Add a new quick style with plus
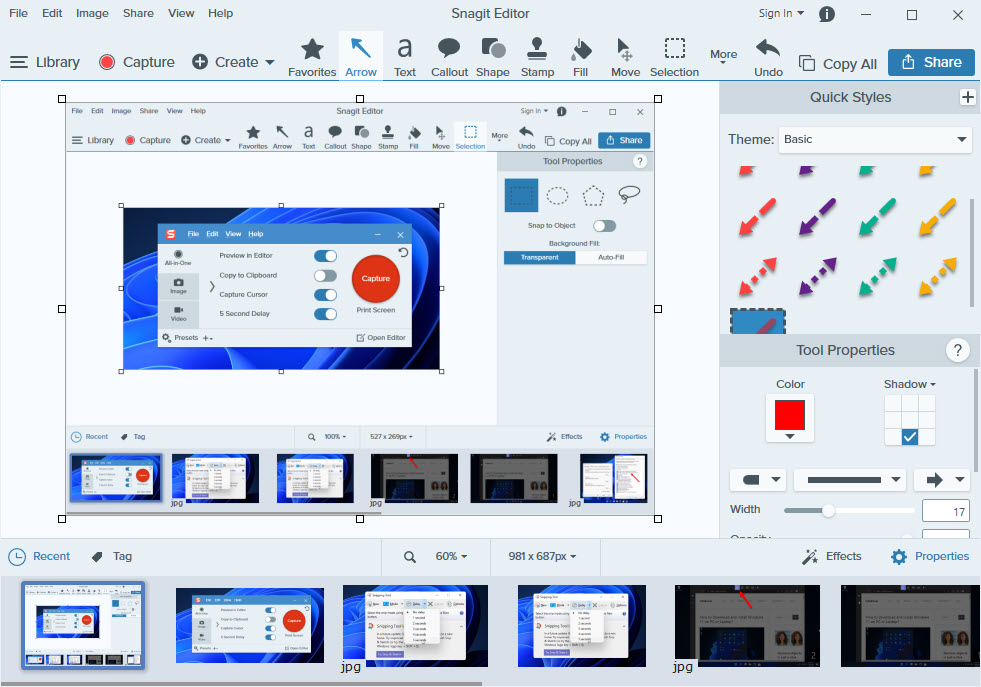This screenshot has height=687, width=981. pyautogui.click(x=967, y=97)
